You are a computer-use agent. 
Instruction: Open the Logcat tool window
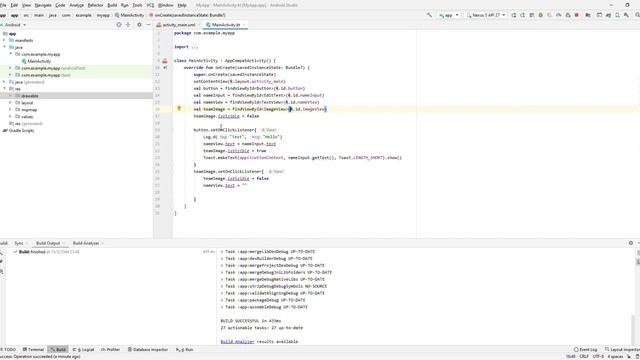pos(83,350)
